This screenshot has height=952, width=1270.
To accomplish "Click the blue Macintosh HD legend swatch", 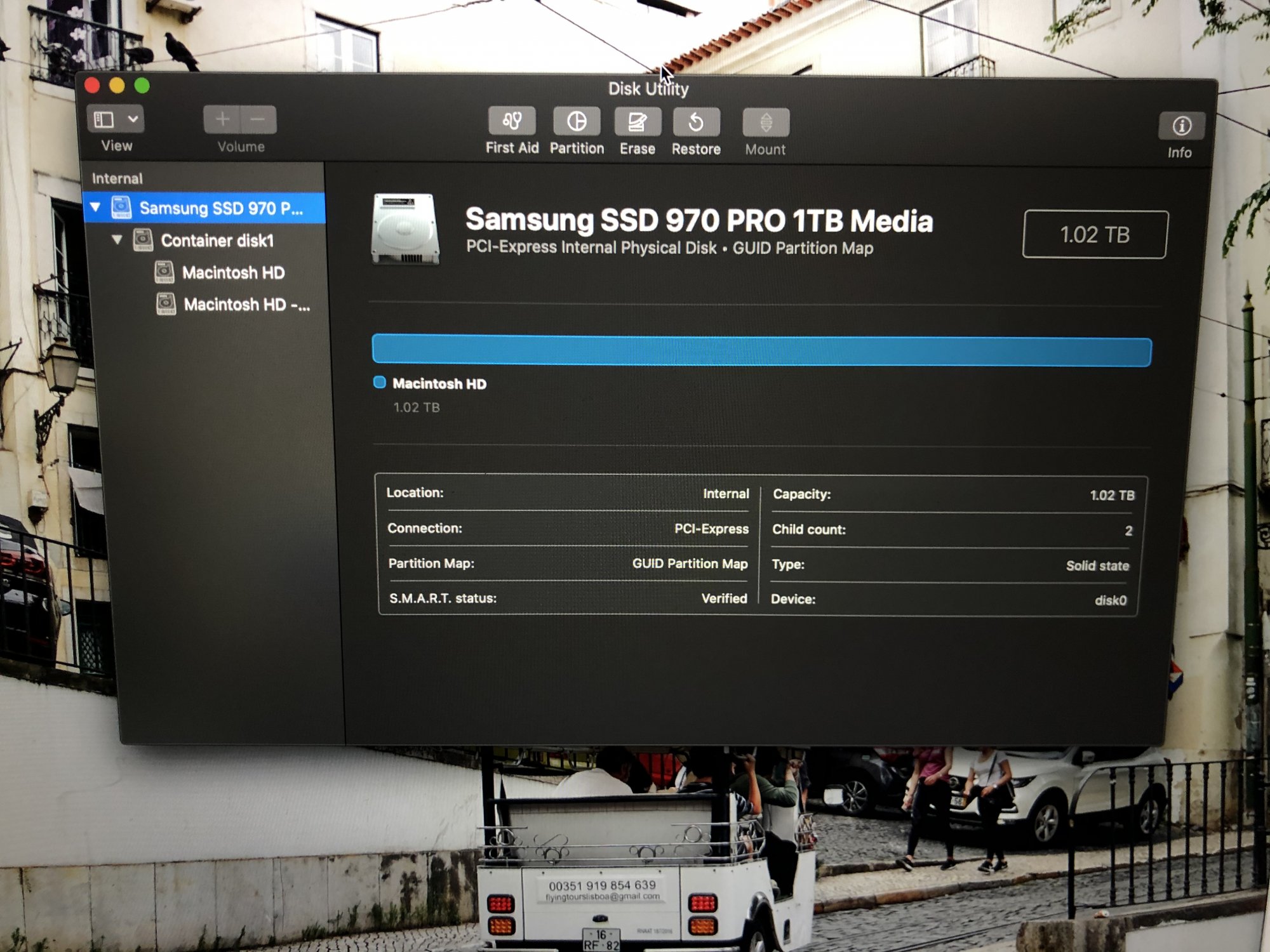I will pyautogui.click(x=380, y=382).
